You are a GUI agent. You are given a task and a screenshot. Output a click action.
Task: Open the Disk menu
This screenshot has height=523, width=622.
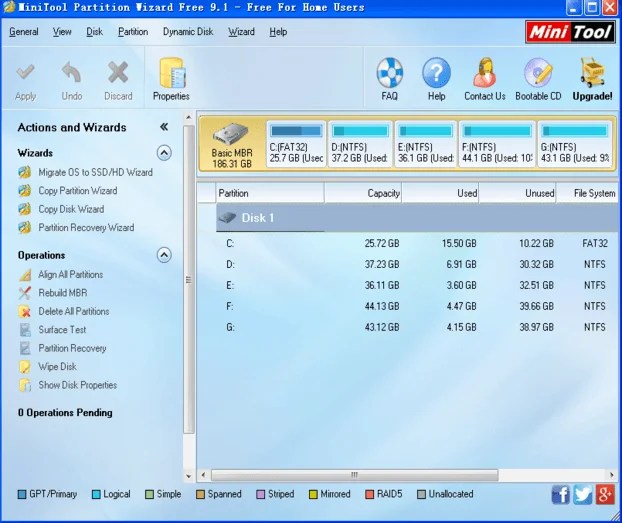tap(94, 32)
